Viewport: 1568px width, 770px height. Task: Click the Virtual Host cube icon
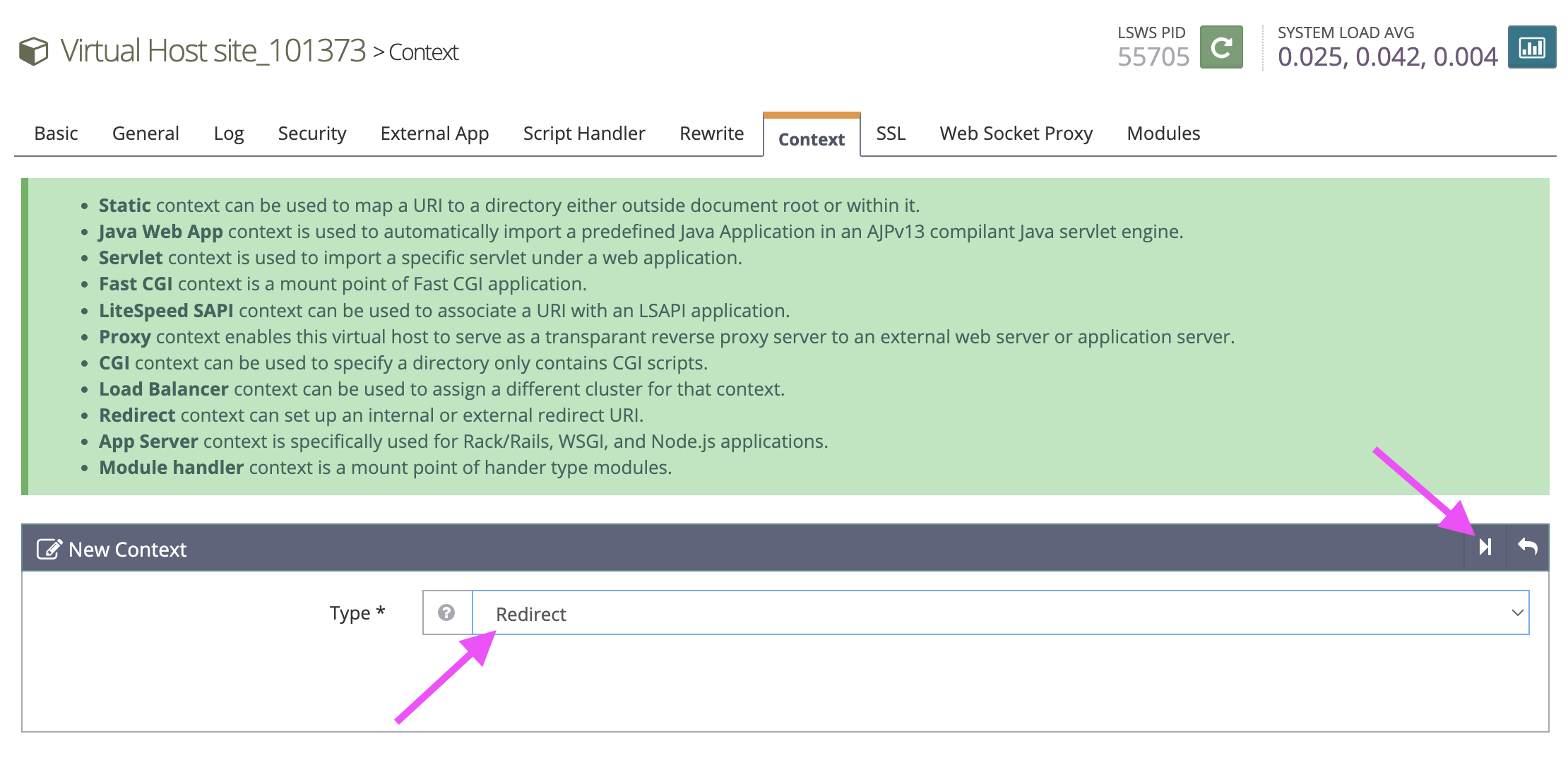tap(33, 52)
